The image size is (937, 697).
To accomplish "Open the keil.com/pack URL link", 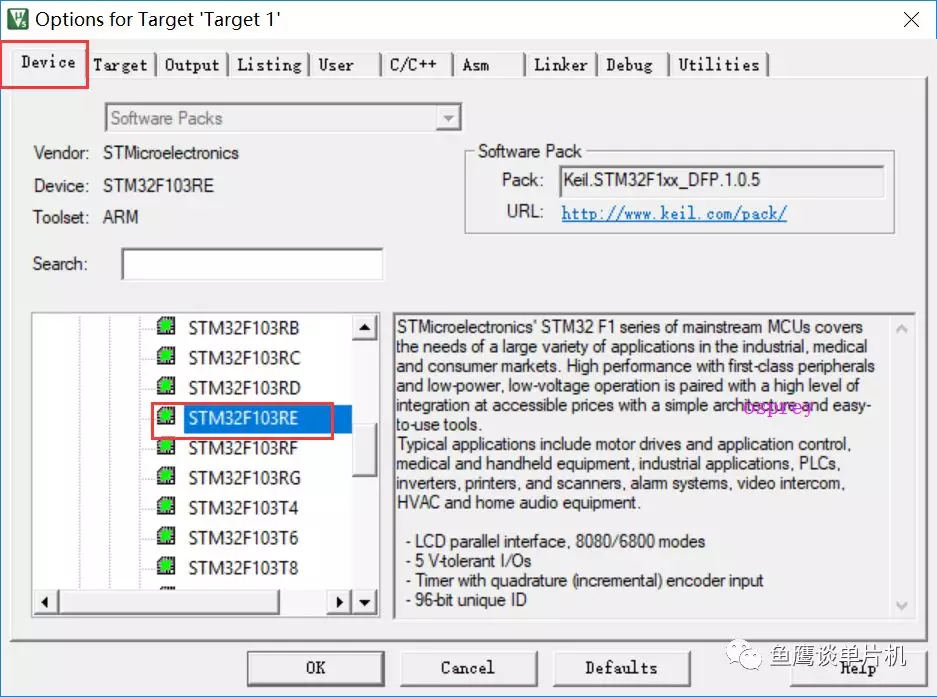I will click(674, 213).
